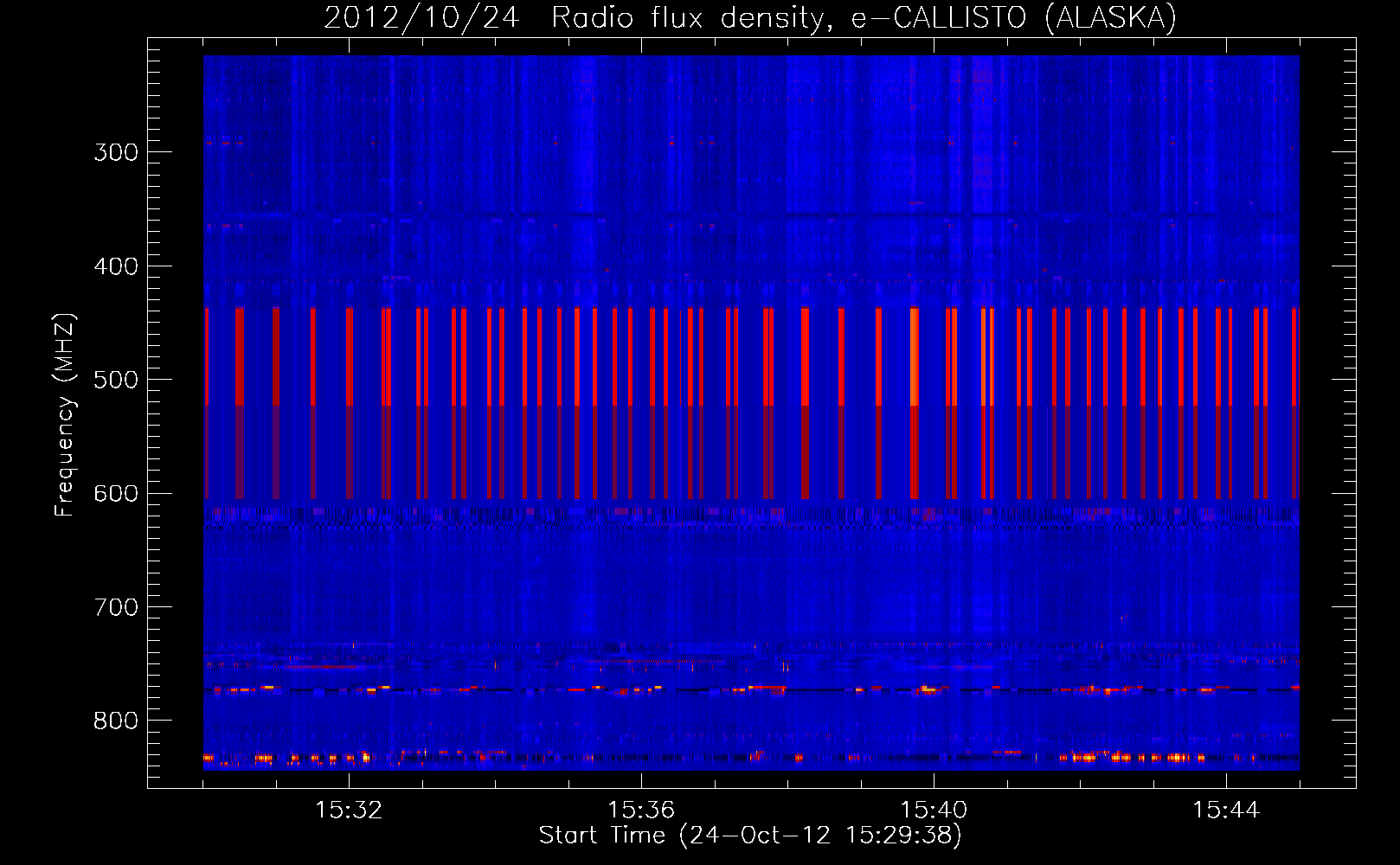The height and width of the screenshot is (865, 1400).
Task: Select the 600 frequency tick label
Action: pos(116,494)
